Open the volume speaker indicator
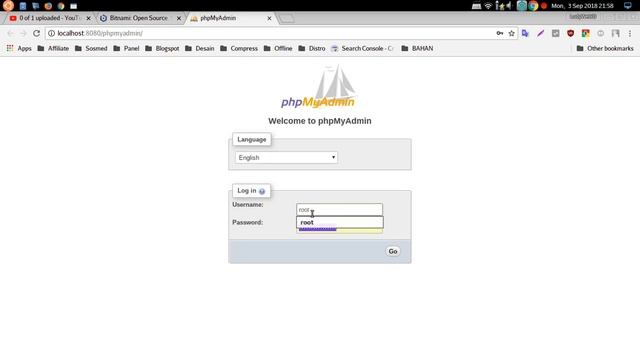 pos(509,6)
